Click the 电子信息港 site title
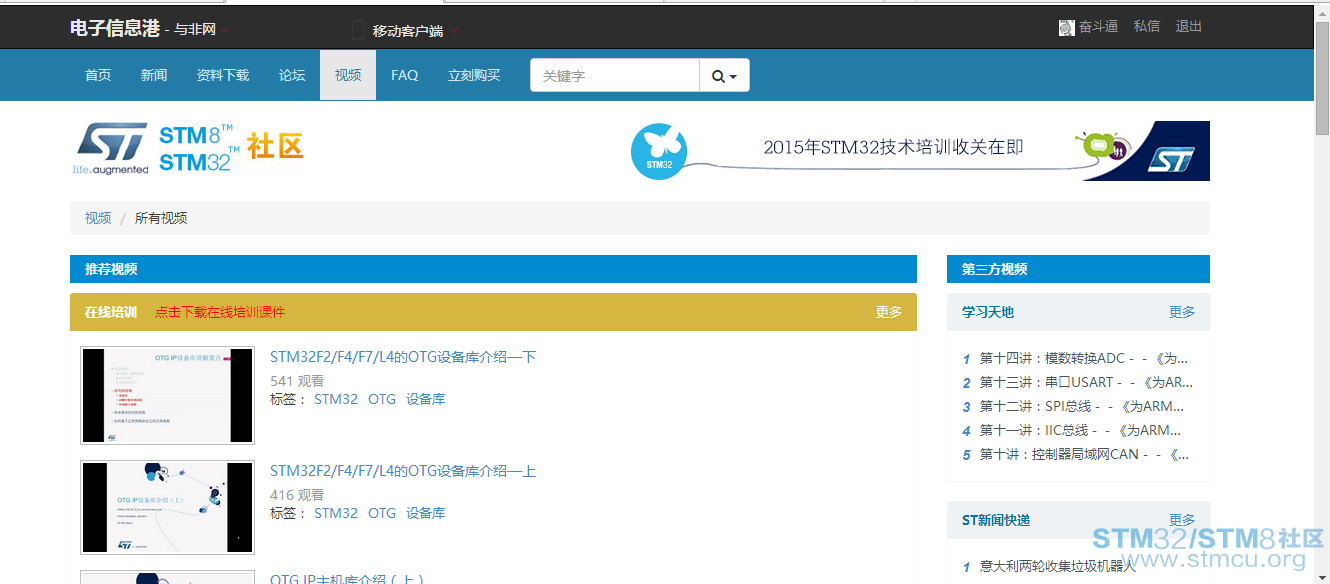 pos(115,29)
